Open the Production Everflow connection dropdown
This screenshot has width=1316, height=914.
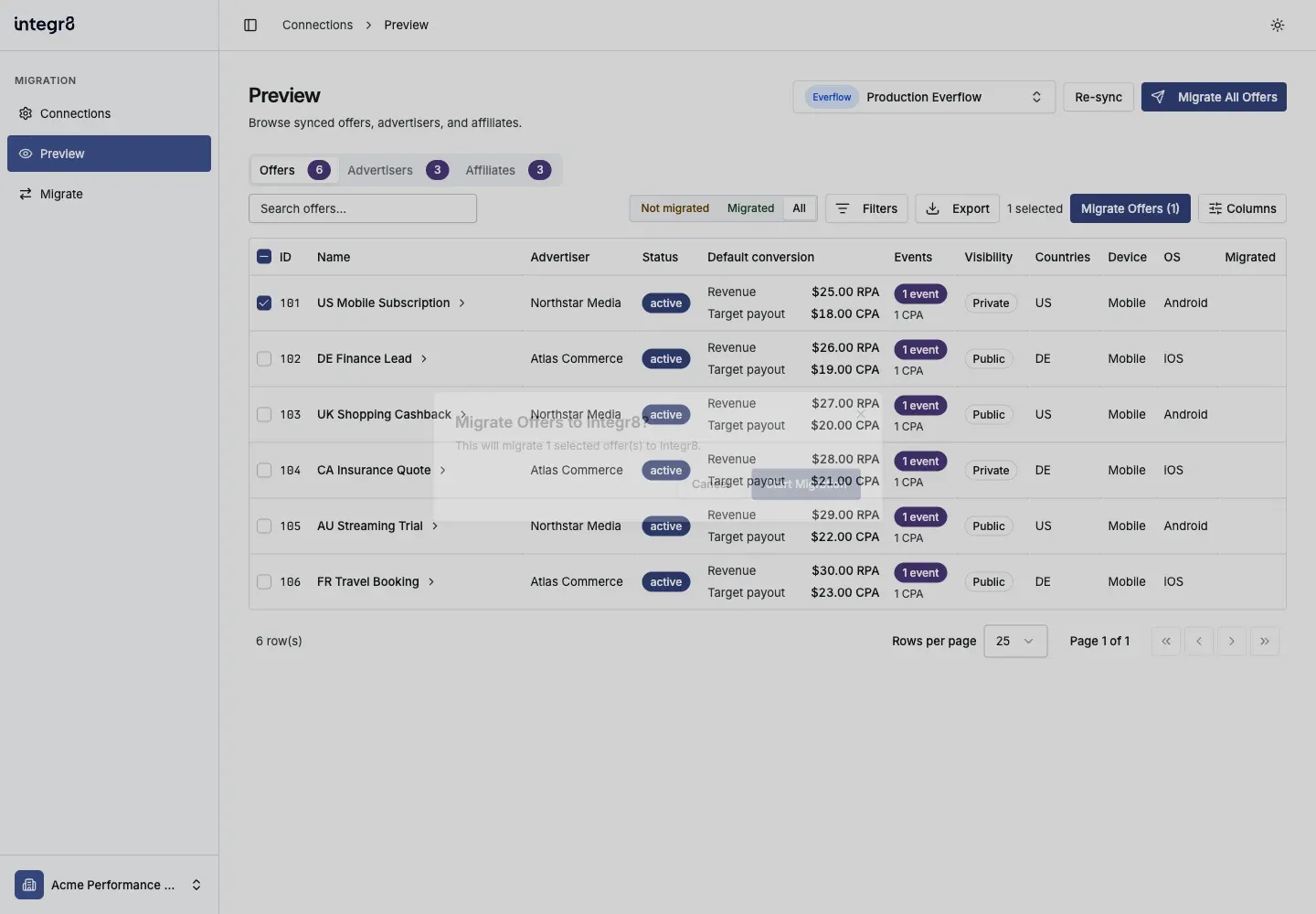(924, 97)
